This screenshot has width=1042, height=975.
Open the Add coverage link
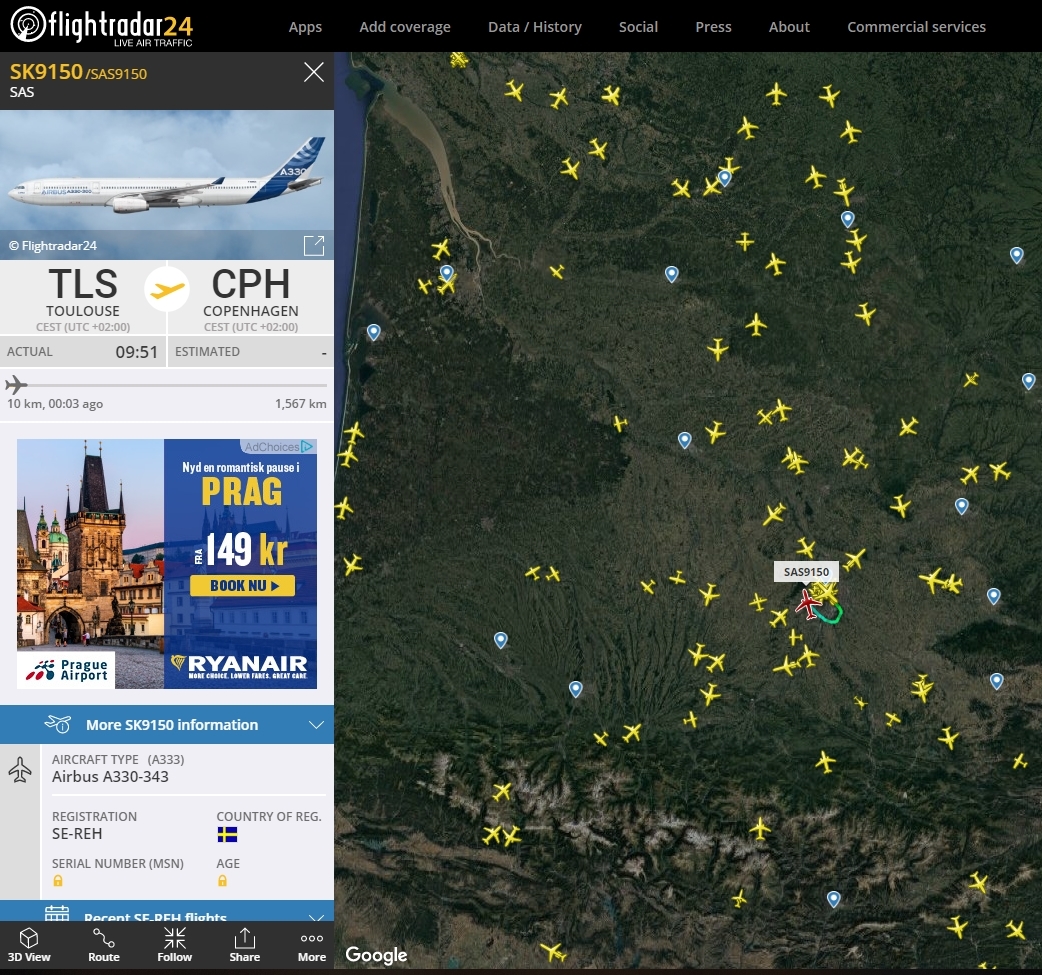405,27
